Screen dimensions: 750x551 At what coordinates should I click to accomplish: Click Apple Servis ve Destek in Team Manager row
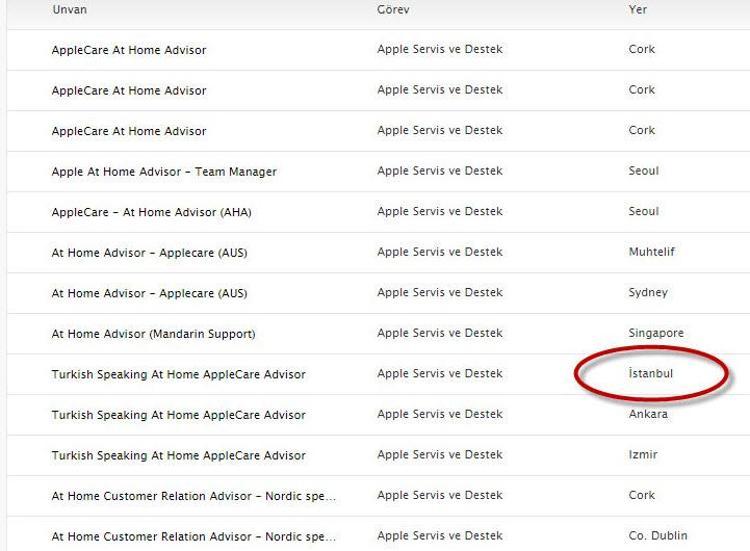tap(440, 172)
